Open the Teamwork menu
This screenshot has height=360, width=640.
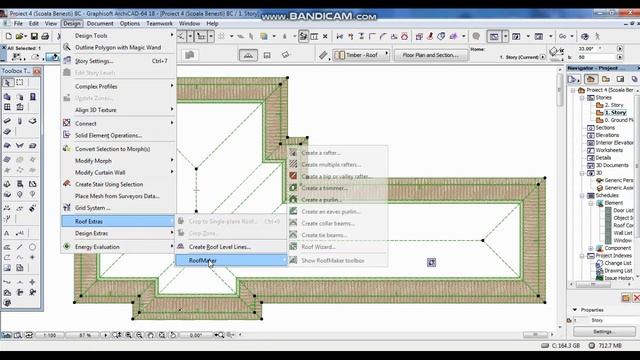click(159, 24)
